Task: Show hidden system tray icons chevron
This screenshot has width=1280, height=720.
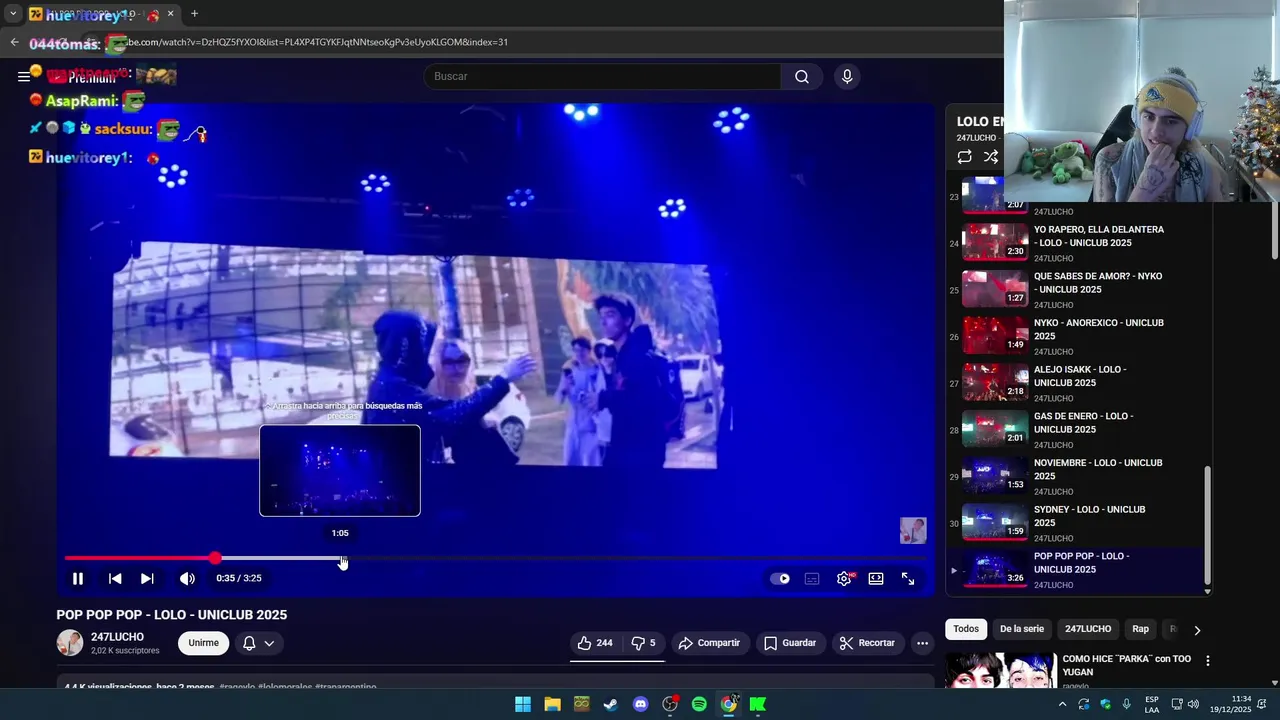Action: pyautogui.click(x=1062, y=704)
